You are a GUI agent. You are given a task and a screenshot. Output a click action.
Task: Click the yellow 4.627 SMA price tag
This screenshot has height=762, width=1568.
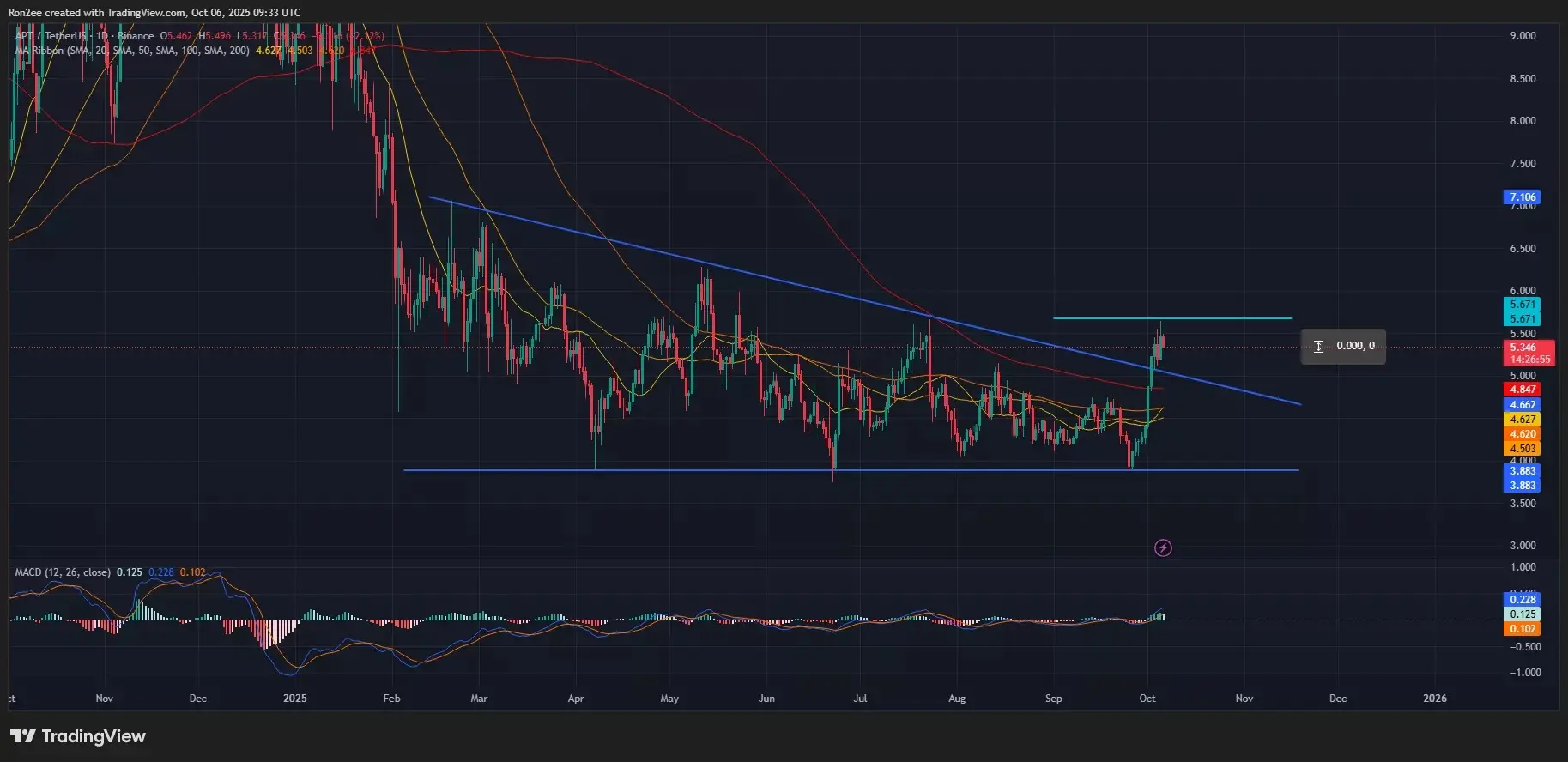tap(1523, 420)
